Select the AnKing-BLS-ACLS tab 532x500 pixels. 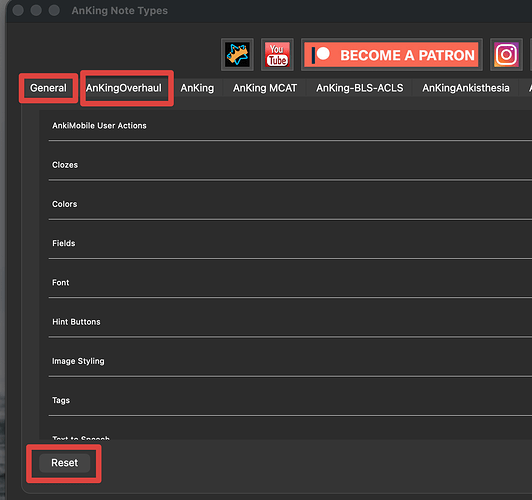click(x=360, y=88)
